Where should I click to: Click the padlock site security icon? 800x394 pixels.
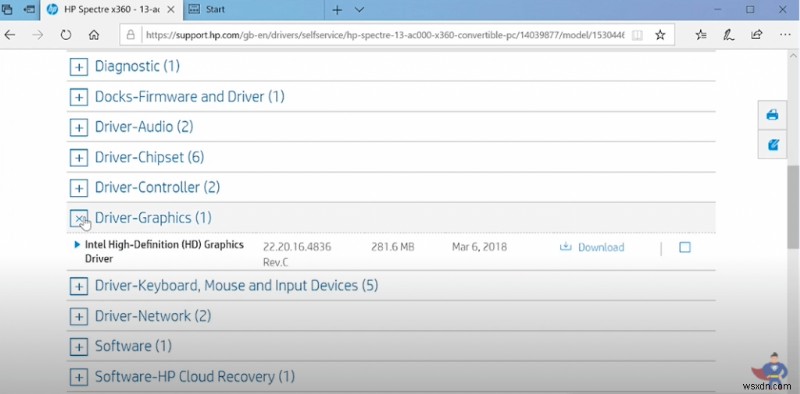(x=131, y=35)
